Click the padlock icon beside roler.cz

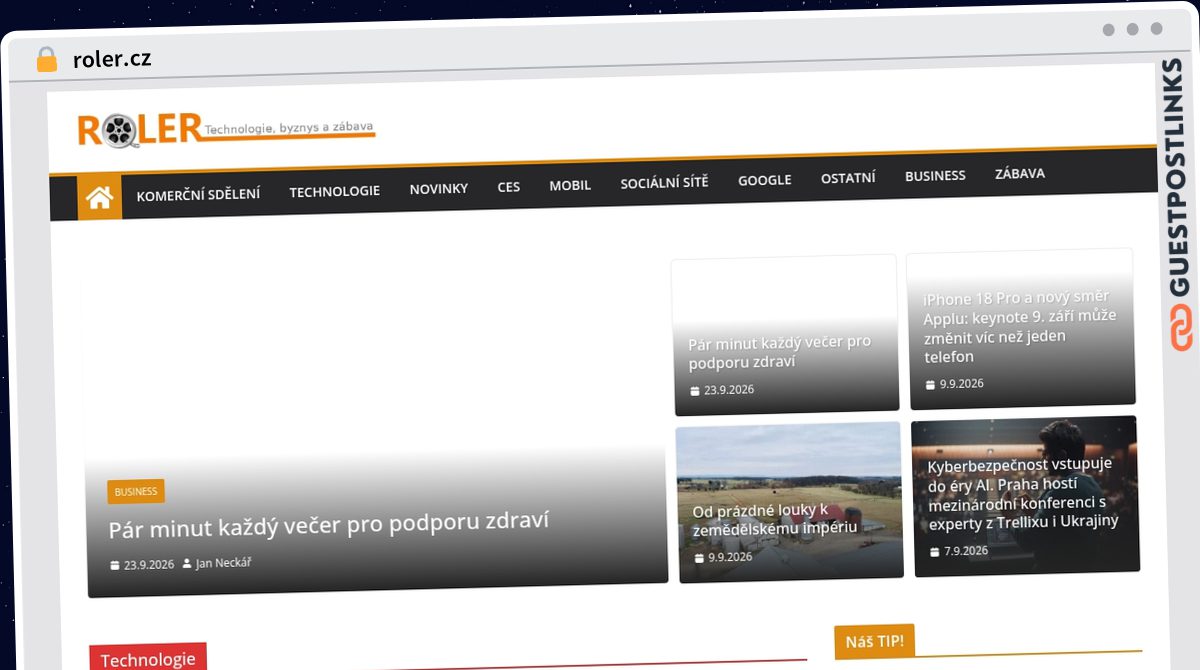click(x=46, y=60)
